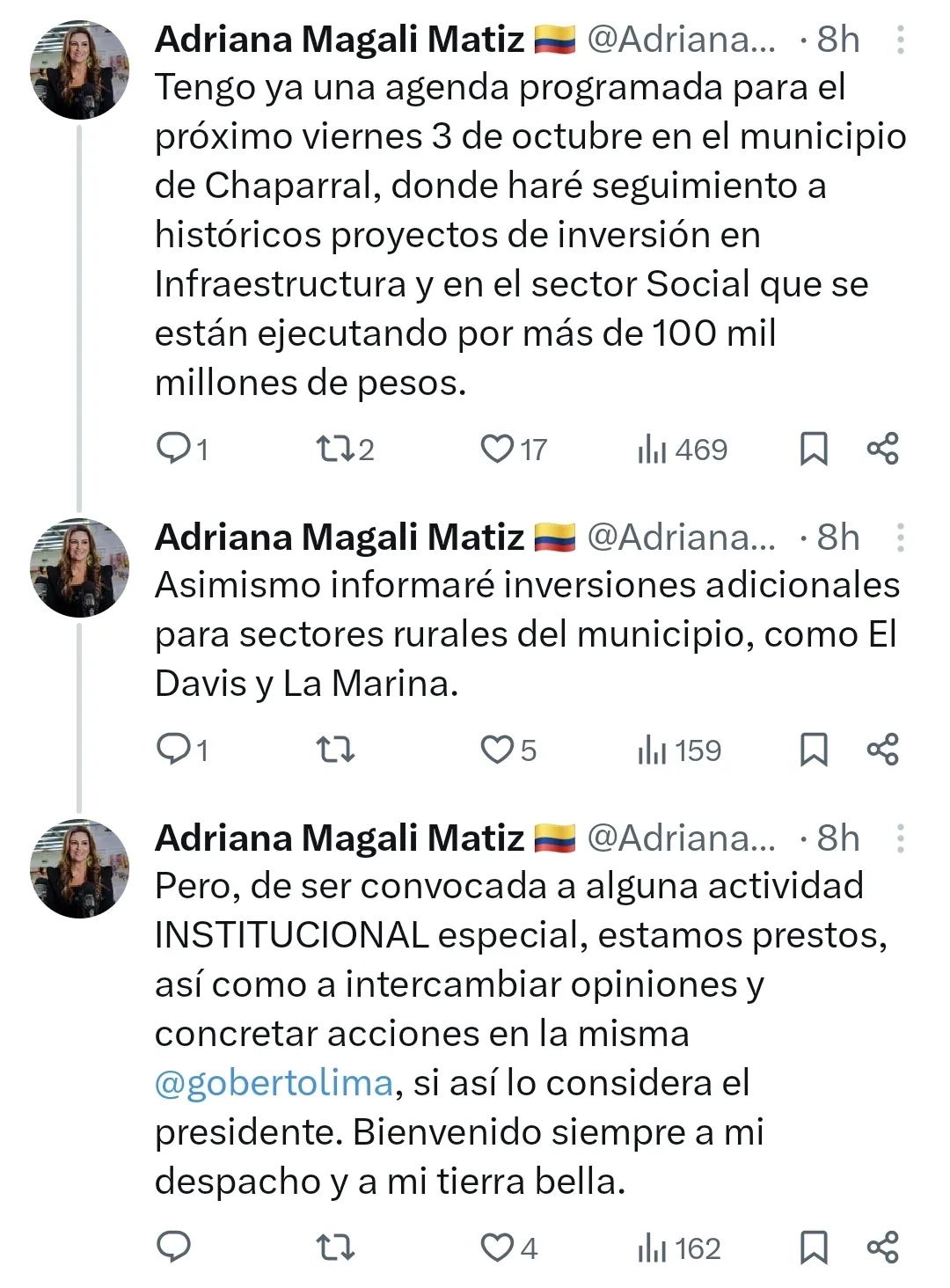
Task: Open Adriana Magali Matiz's name on first tweet
Action: click(x=340, y=40)
